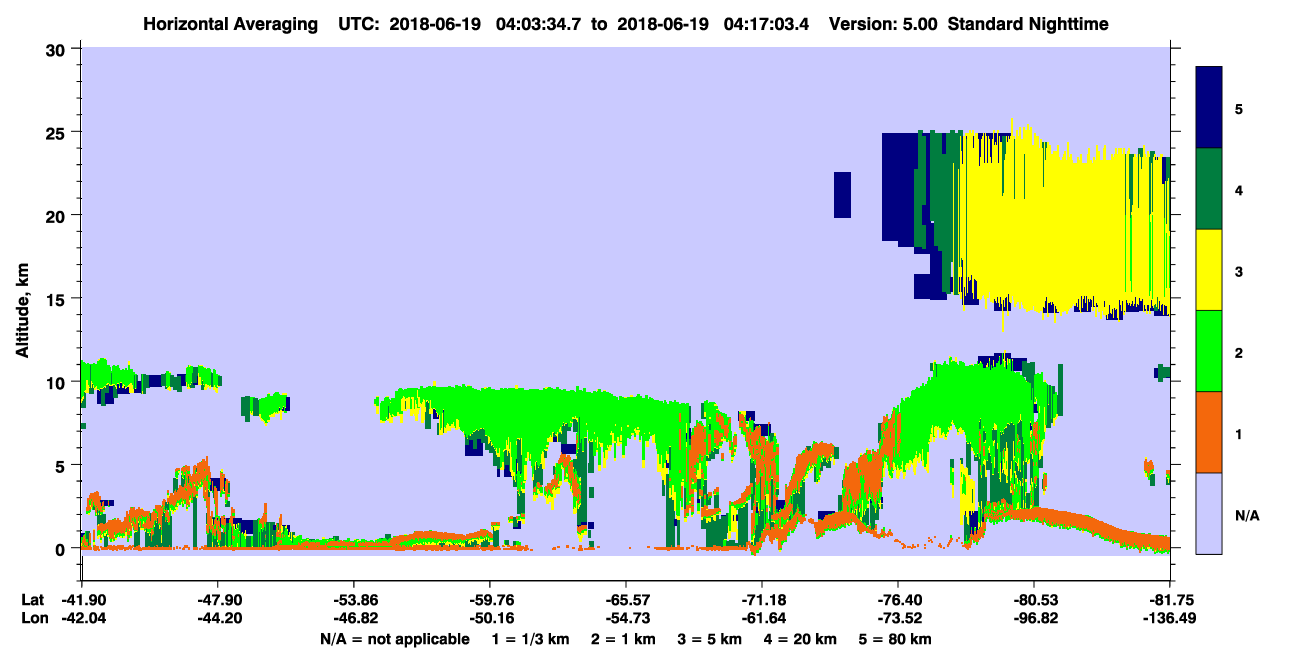Click the 'Lon' row label
1300x667 pixels.
click(x=33, y=618)
